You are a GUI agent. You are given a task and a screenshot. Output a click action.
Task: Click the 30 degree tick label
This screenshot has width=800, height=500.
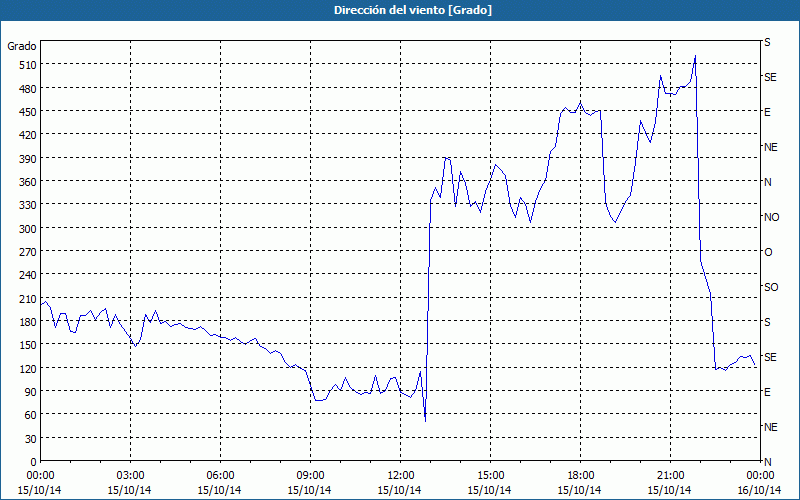coord(31,439)
